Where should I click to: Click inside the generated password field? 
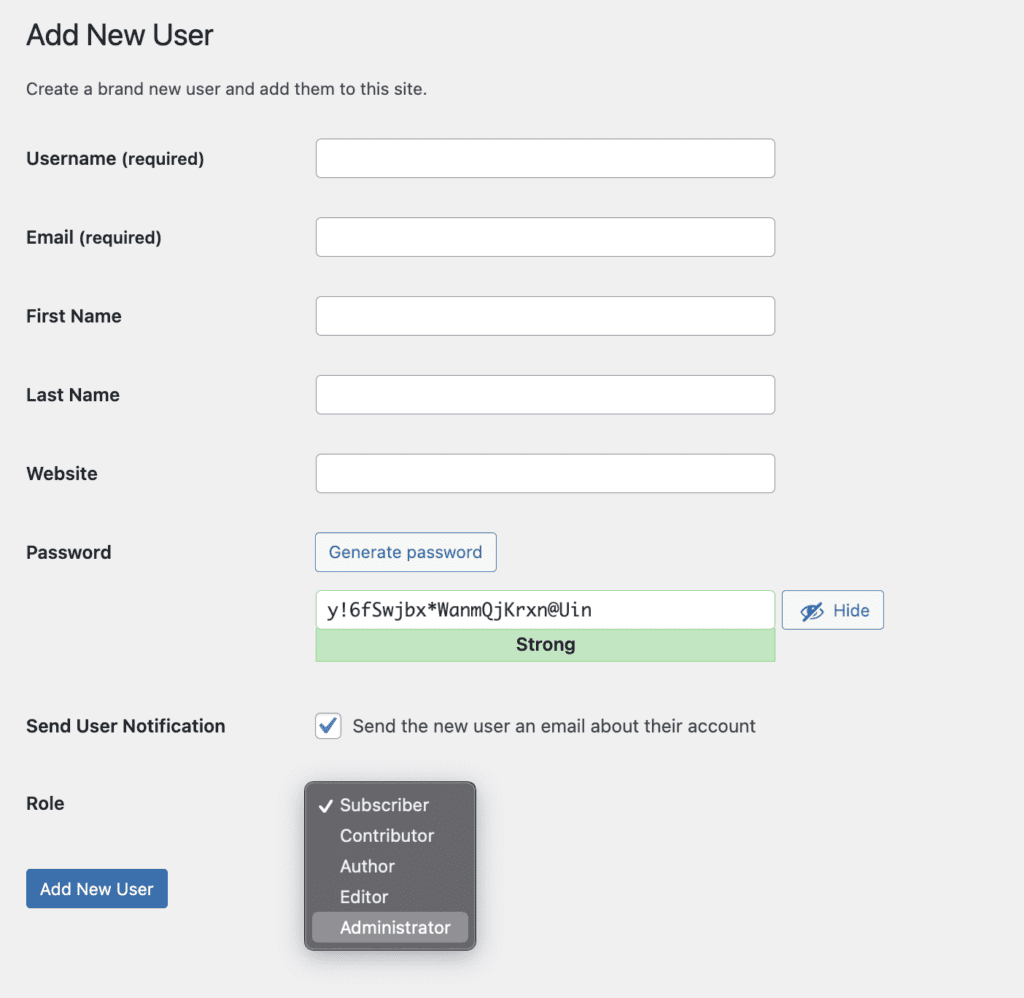point(545,610)
